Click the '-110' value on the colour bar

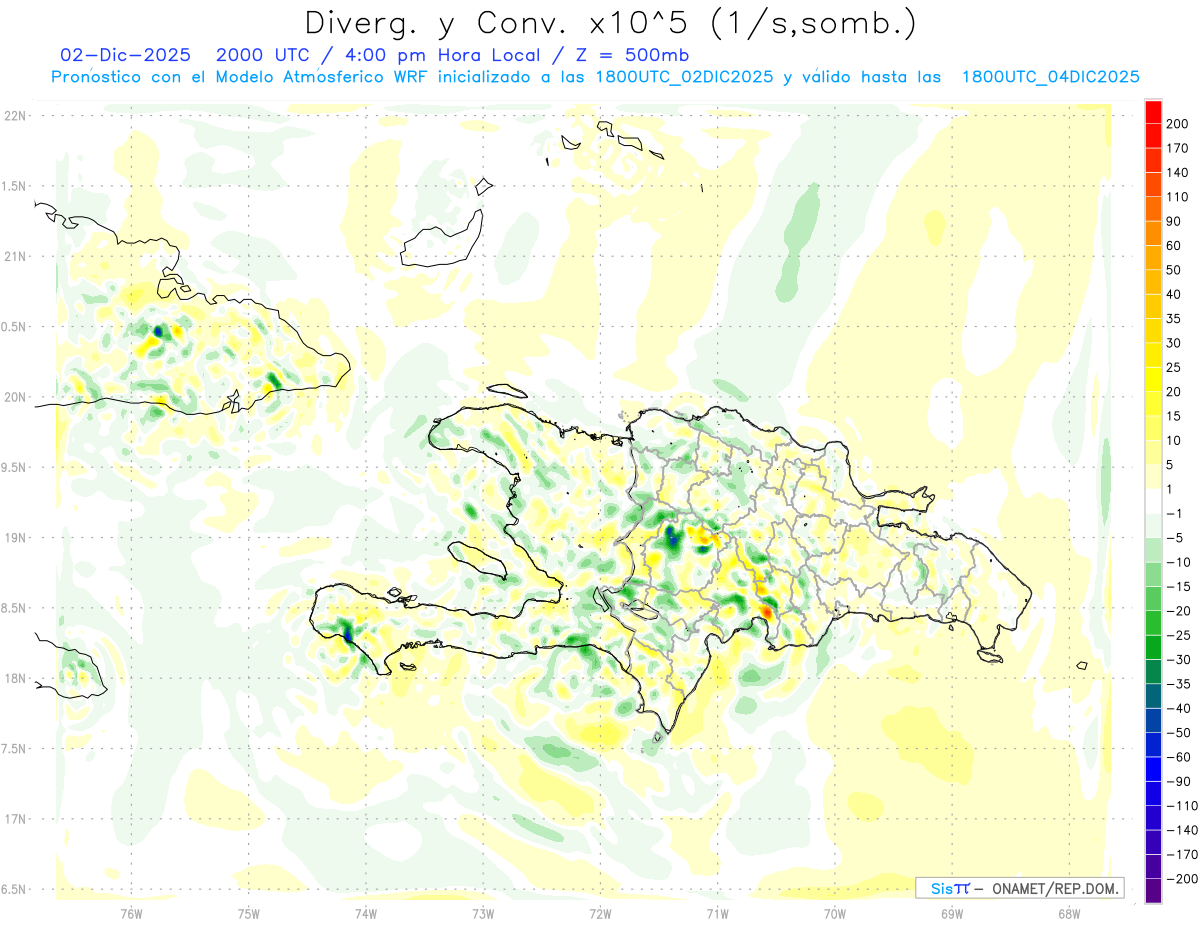click(1182, 805)
